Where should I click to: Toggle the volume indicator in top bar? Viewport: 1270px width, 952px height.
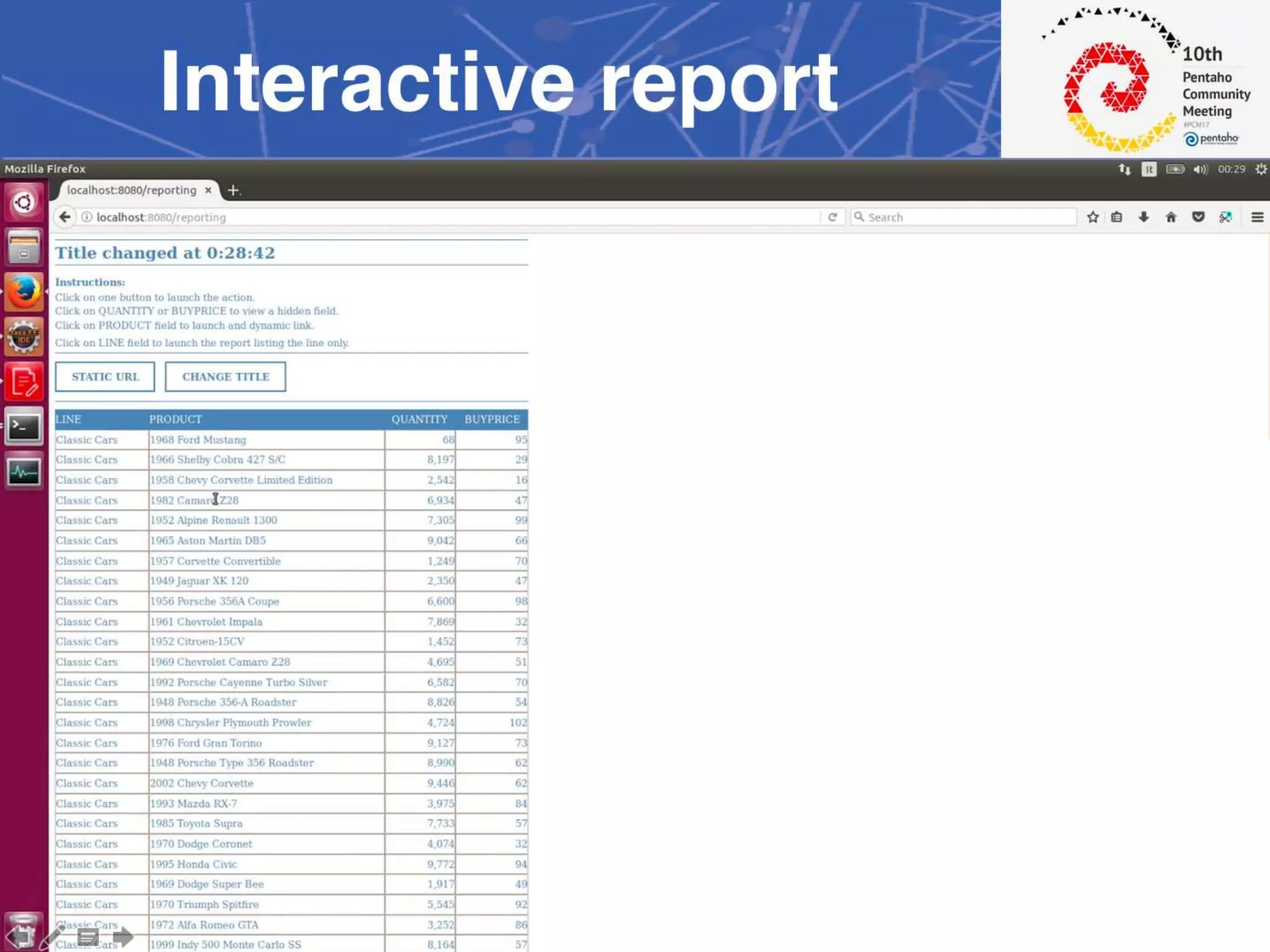[1200, 169]
